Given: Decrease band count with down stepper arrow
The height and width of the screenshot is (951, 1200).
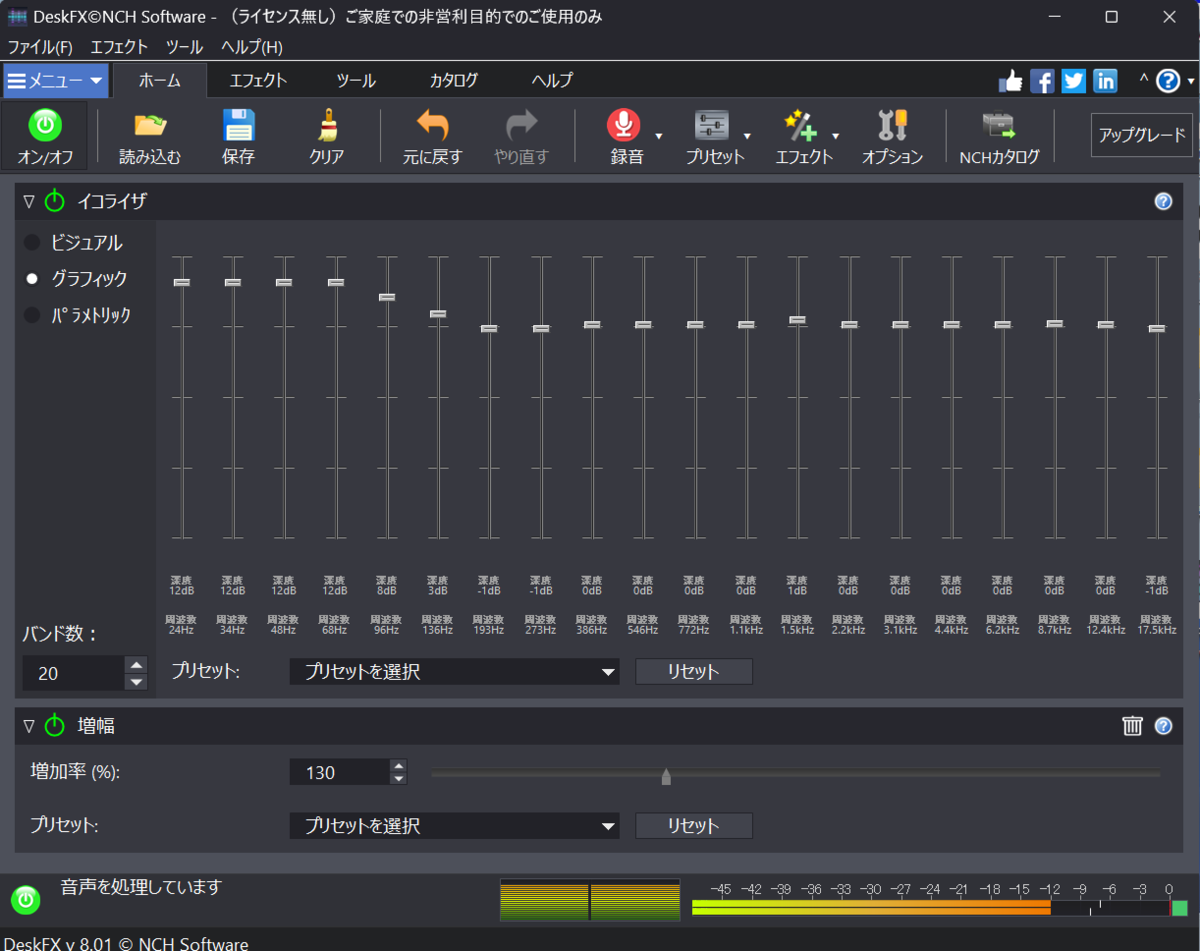Looking at the screenshot, I should (137, 682).
